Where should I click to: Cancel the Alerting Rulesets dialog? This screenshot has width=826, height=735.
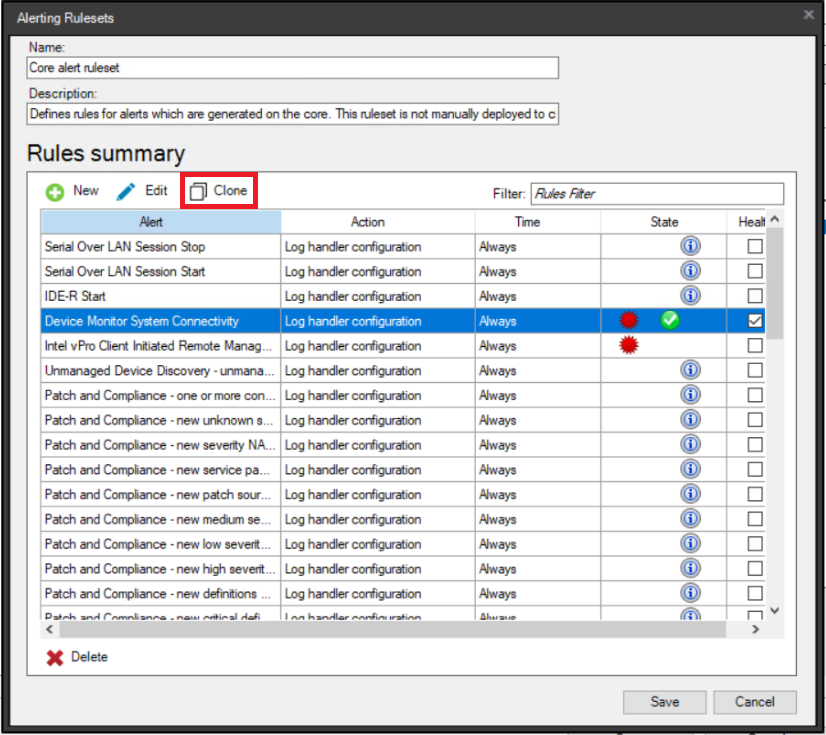[754, 701]
